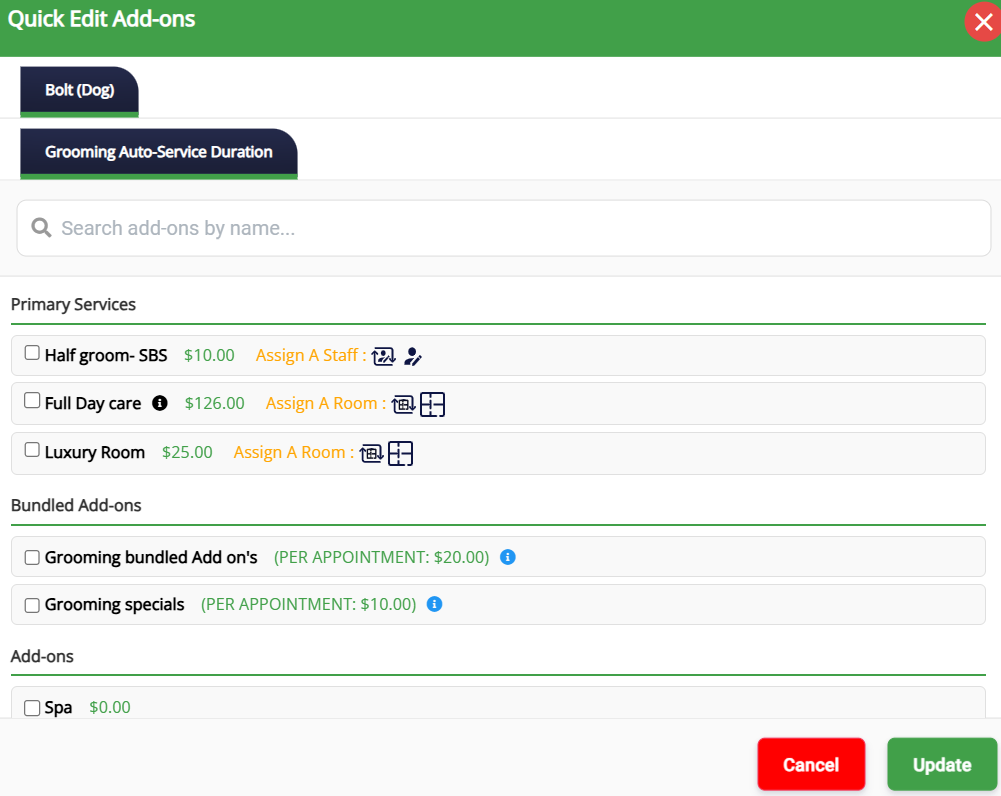Screen dimensions: 1001x796
Task: Open the floor plan icon for Full Day care
Action: tap(432, 404)
